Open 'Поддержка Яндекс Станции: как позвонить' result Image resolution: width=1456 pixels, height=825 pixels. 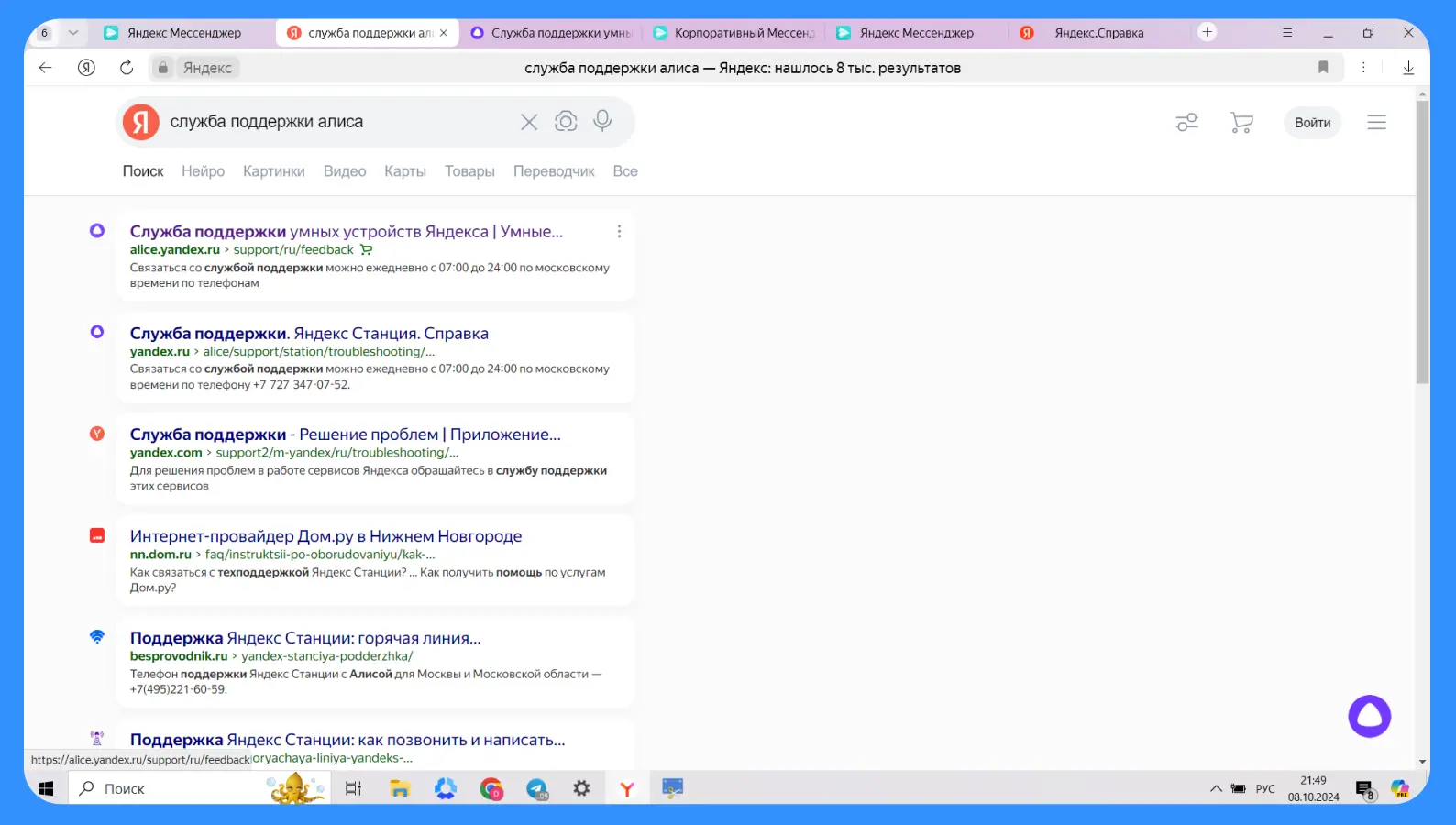(347, 740)
